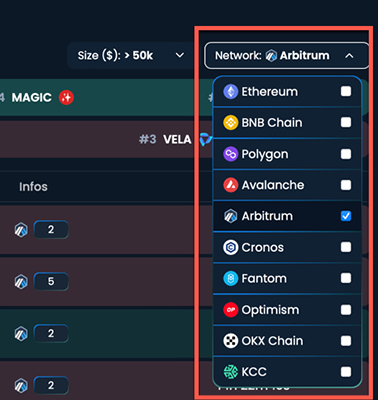Click the BNB Chain yellow icon

pos(230,123)
